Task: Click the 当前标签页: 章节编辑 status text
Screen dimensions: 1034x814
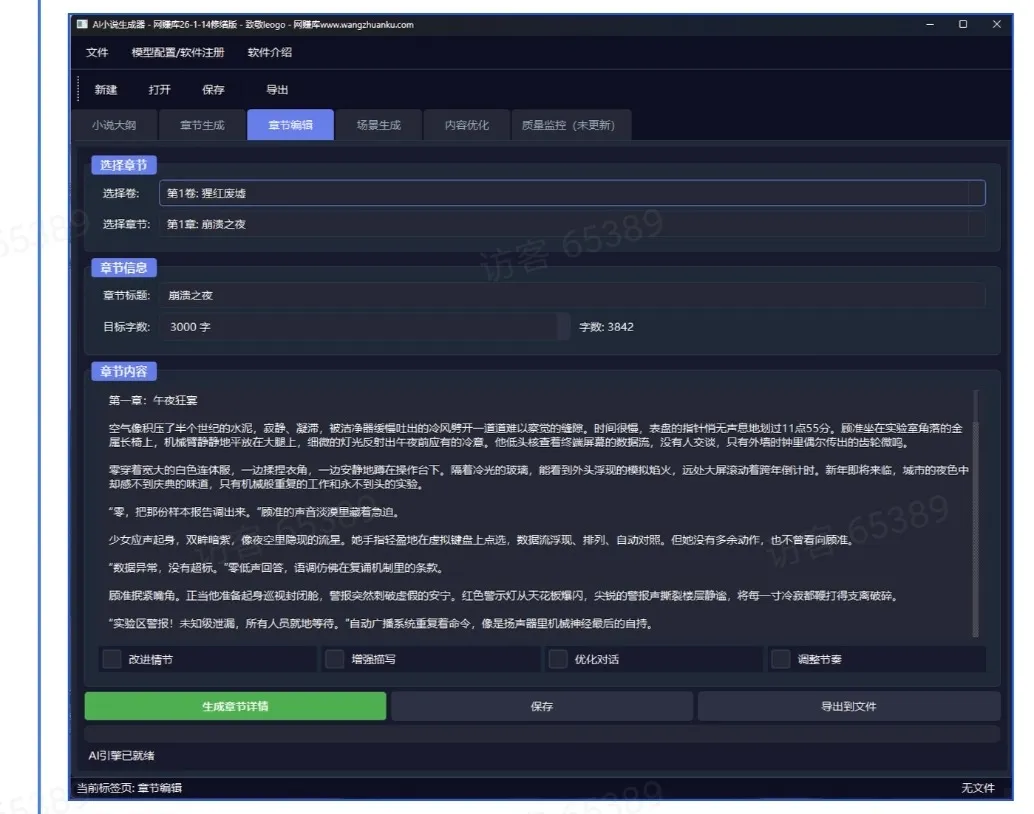Action: click(x=129, y=788)
